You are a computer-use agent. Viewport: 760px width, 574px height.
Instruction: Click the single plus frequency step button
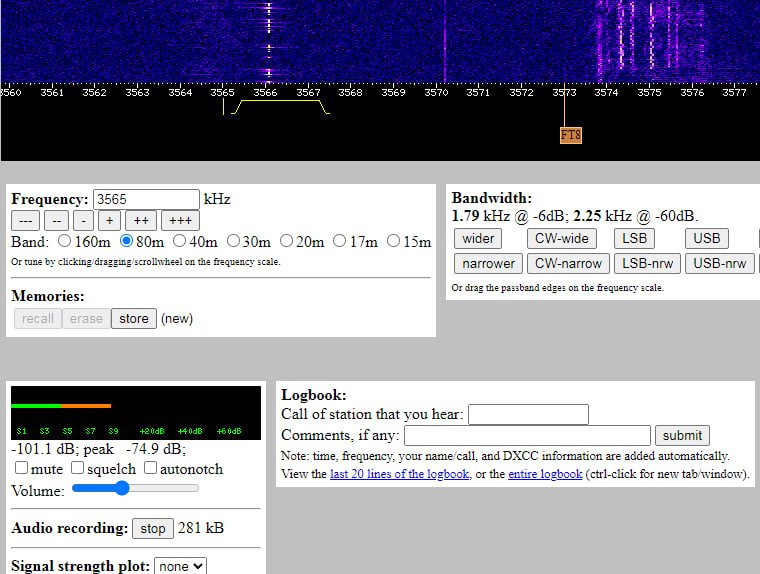point(109,220)
